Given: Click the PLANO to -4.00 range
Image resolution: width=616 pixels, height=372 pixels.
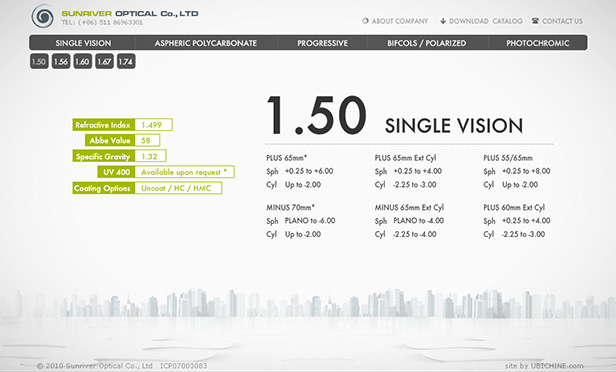Looking at the screenshot, I should click(x=418, y=221).
